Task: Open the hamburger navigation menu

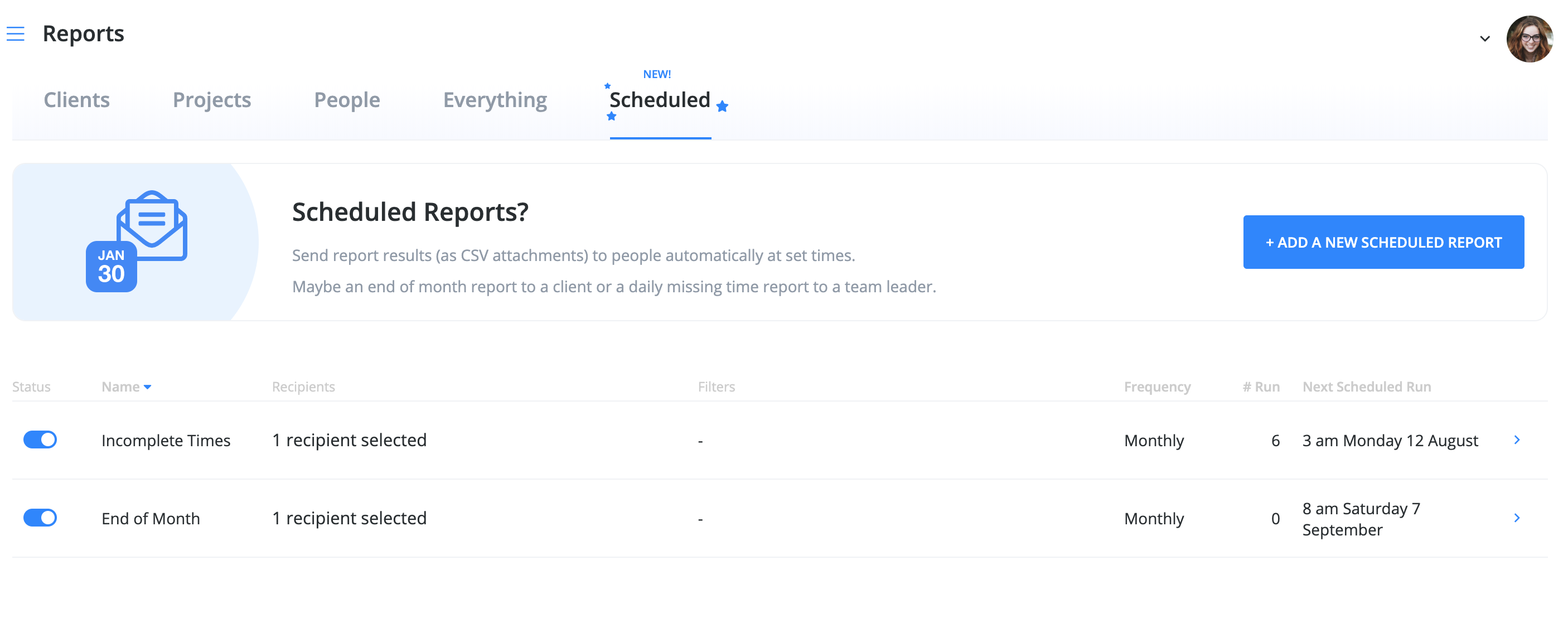Action: click(x=15, y=34)
